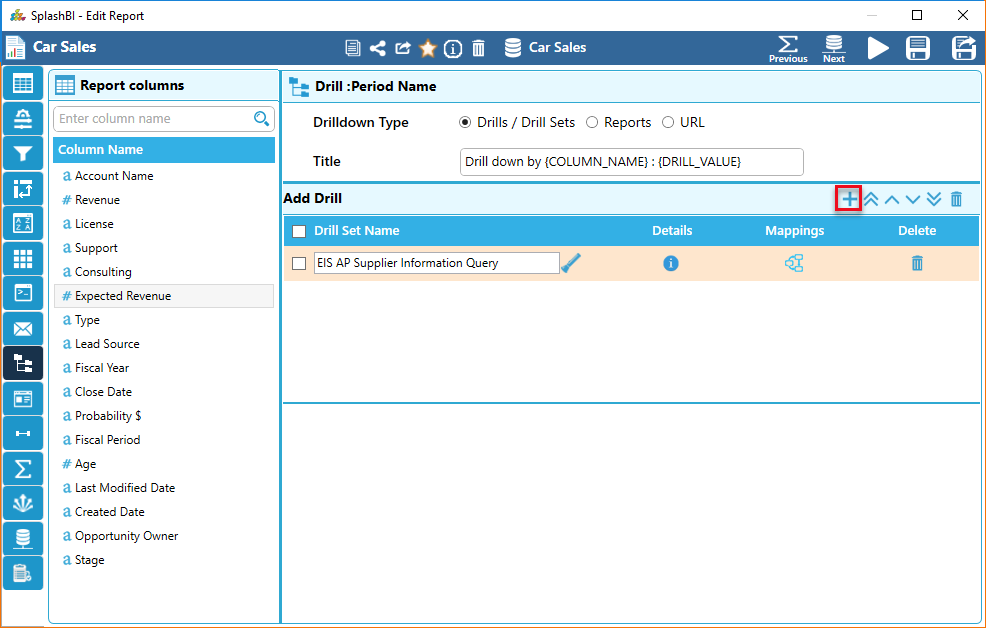Open the command prompt icon in sidebar
This screenshot has width=986, height=628.
[23, 293]
